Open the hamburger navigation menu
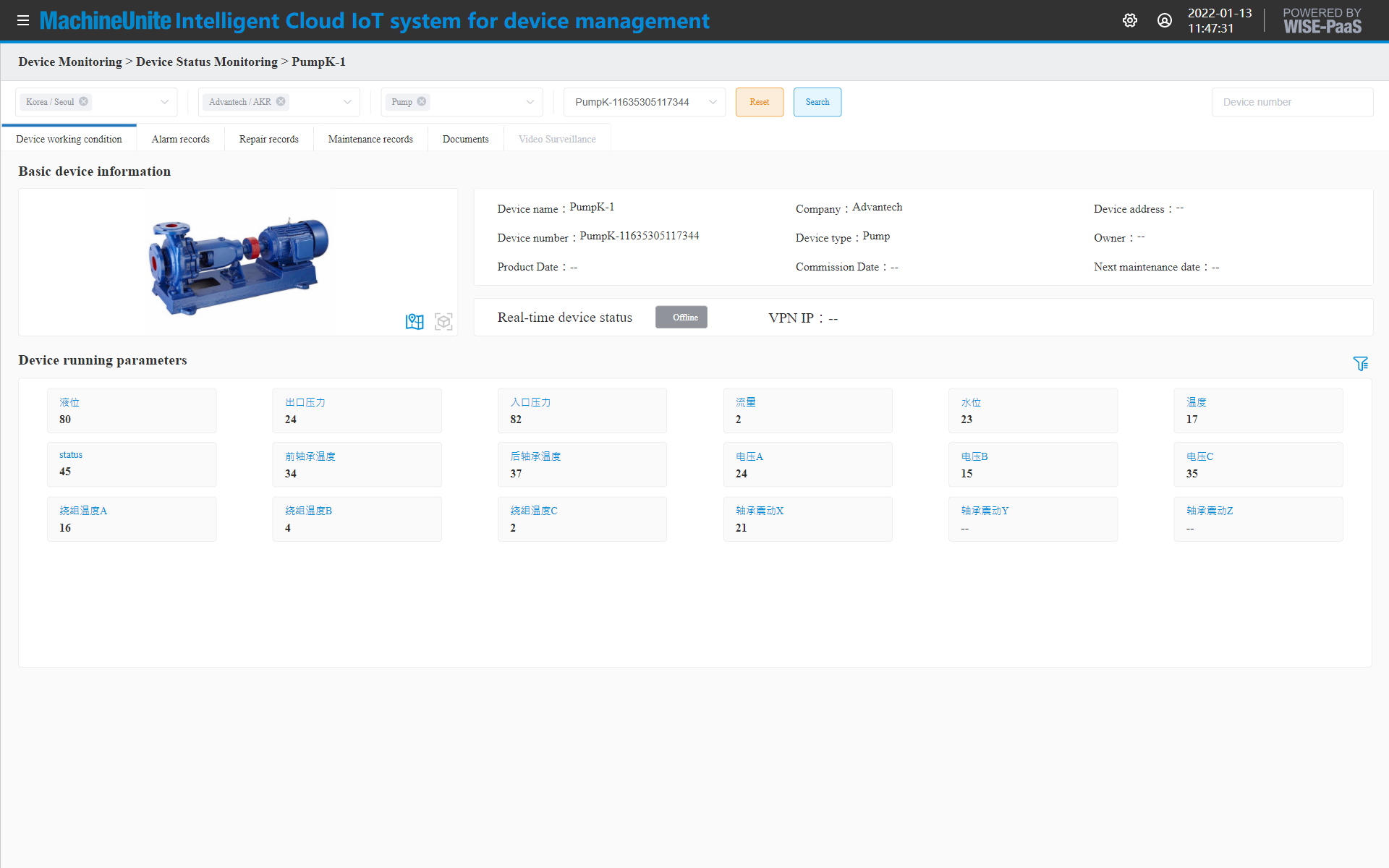 click(x=22, y=20)
